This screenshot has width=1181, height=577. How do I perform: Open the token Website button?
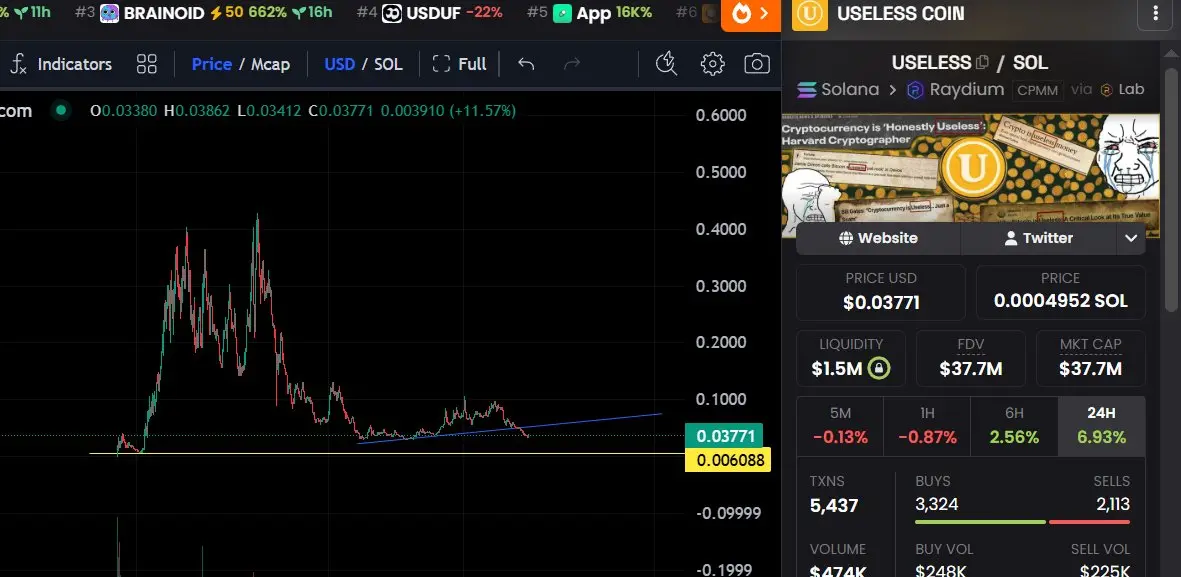(878, 238)
